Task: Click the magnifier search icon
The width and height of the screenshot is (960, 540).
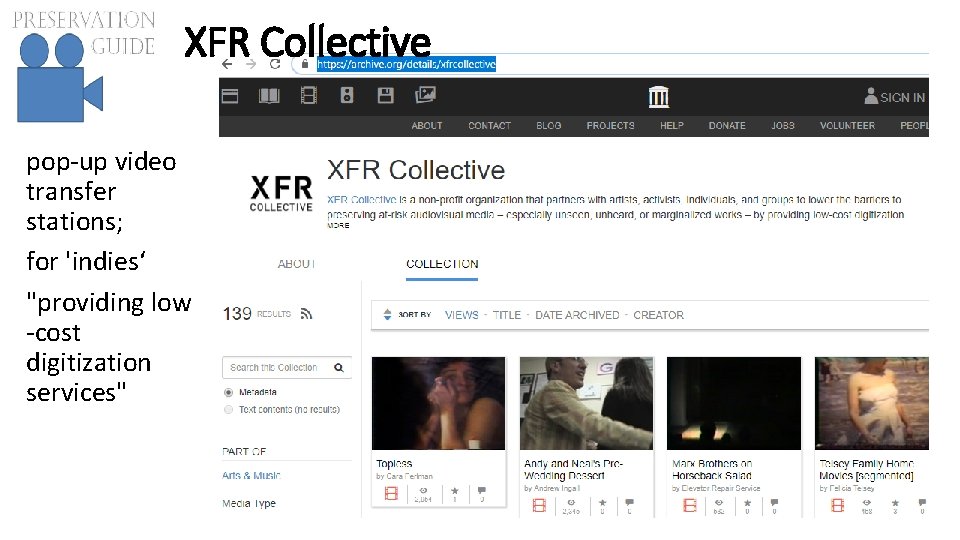Action: 339,367
